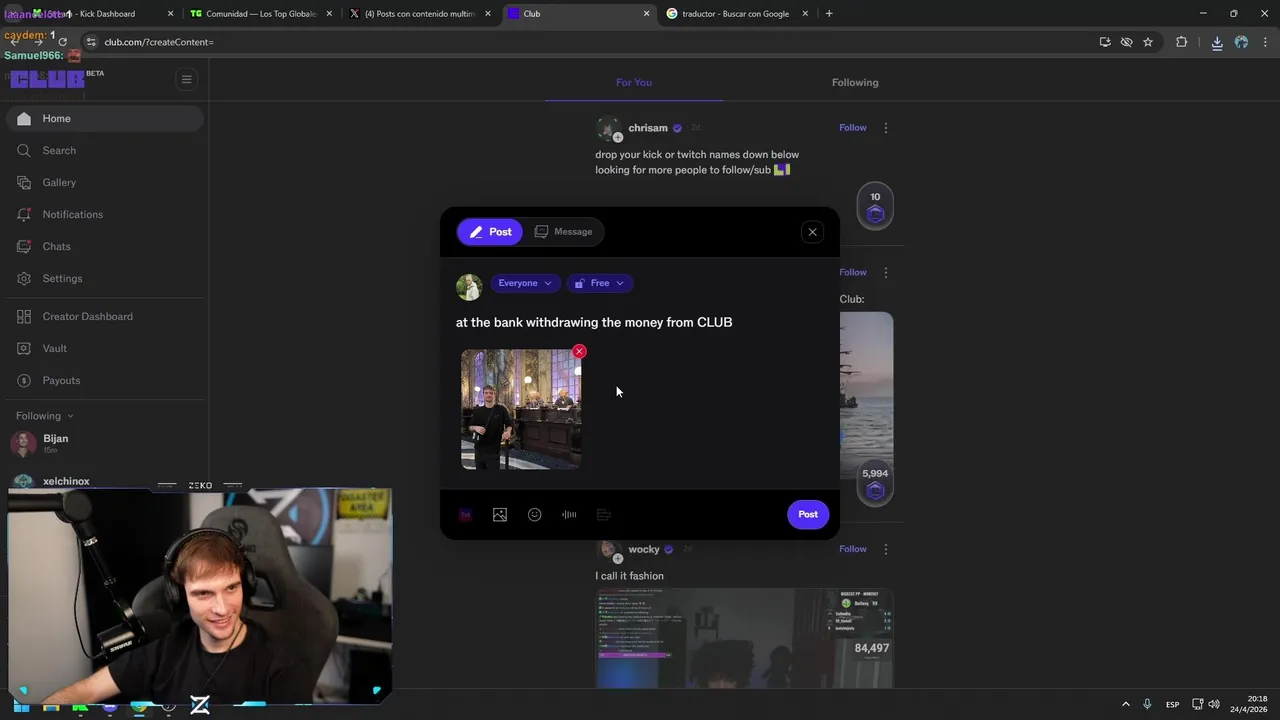The image size is (1280, 720).
Task: Collapse the Following section in sidebar
Action: pos(45,416)
